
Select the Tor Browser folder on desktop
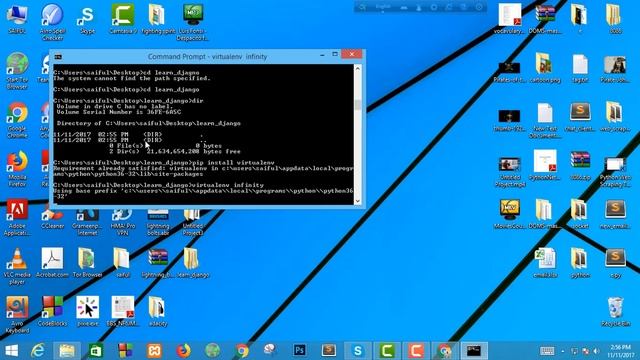point(87,262)
